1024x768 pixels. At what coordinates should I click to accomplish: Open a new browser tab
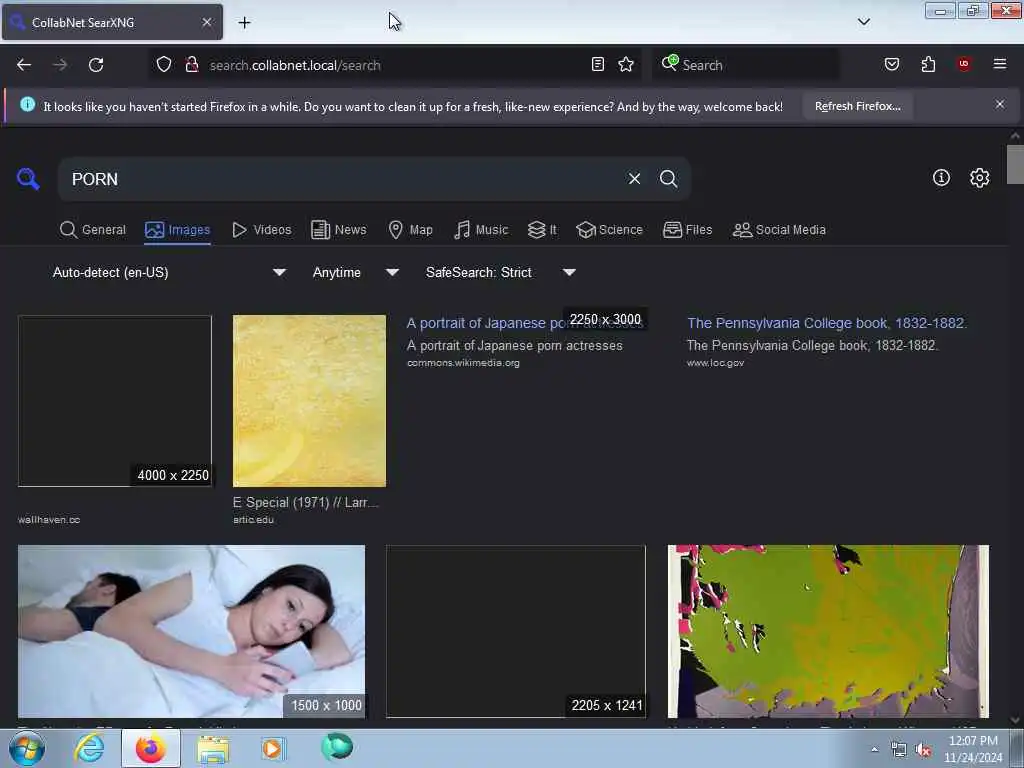click(x=244, y=23)
